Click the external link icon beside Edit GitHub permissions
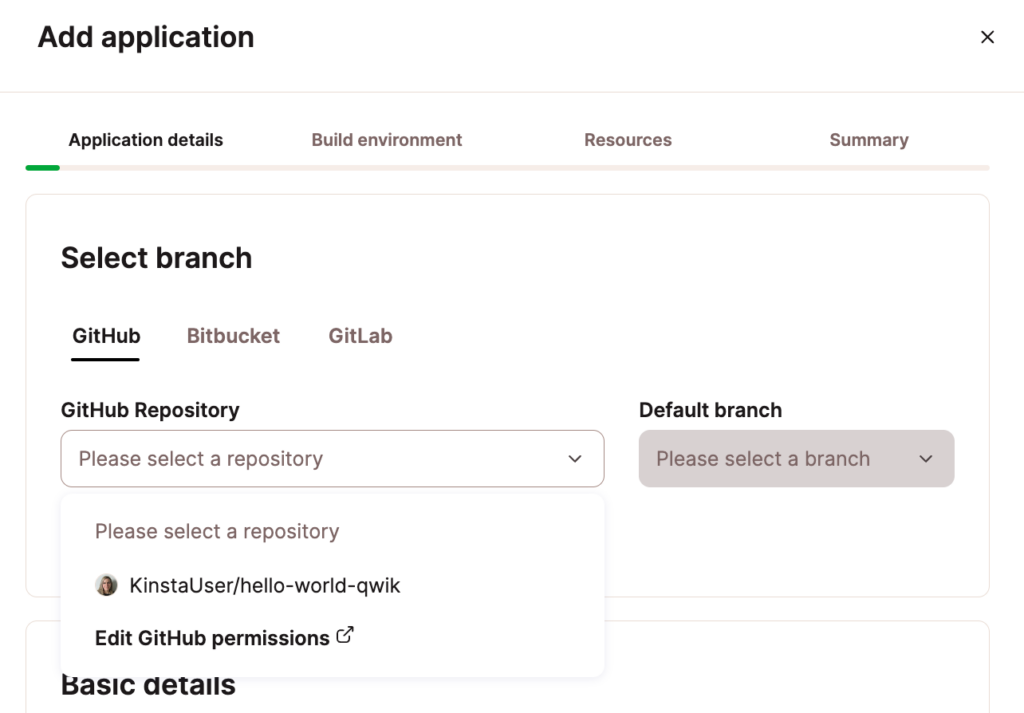Image resolution: width=1024 pixels, height=713 pixels. [x=345, y=637]
